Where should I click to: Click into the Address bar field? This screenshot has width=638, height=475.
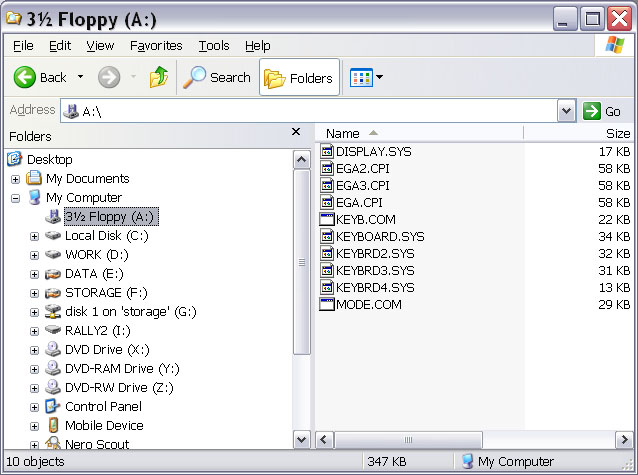tap(309, 111)
